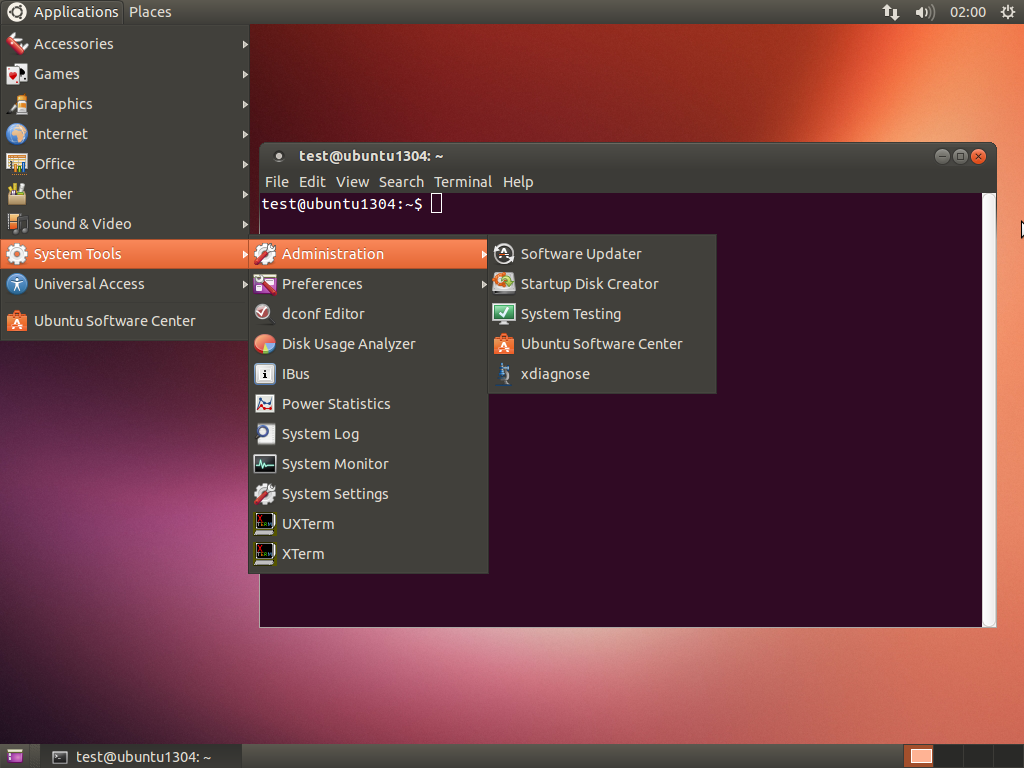Launch Disk Usage Analyzer
Screen dimensions: 1024x768
pyautogui.click(x=368, y=344)
